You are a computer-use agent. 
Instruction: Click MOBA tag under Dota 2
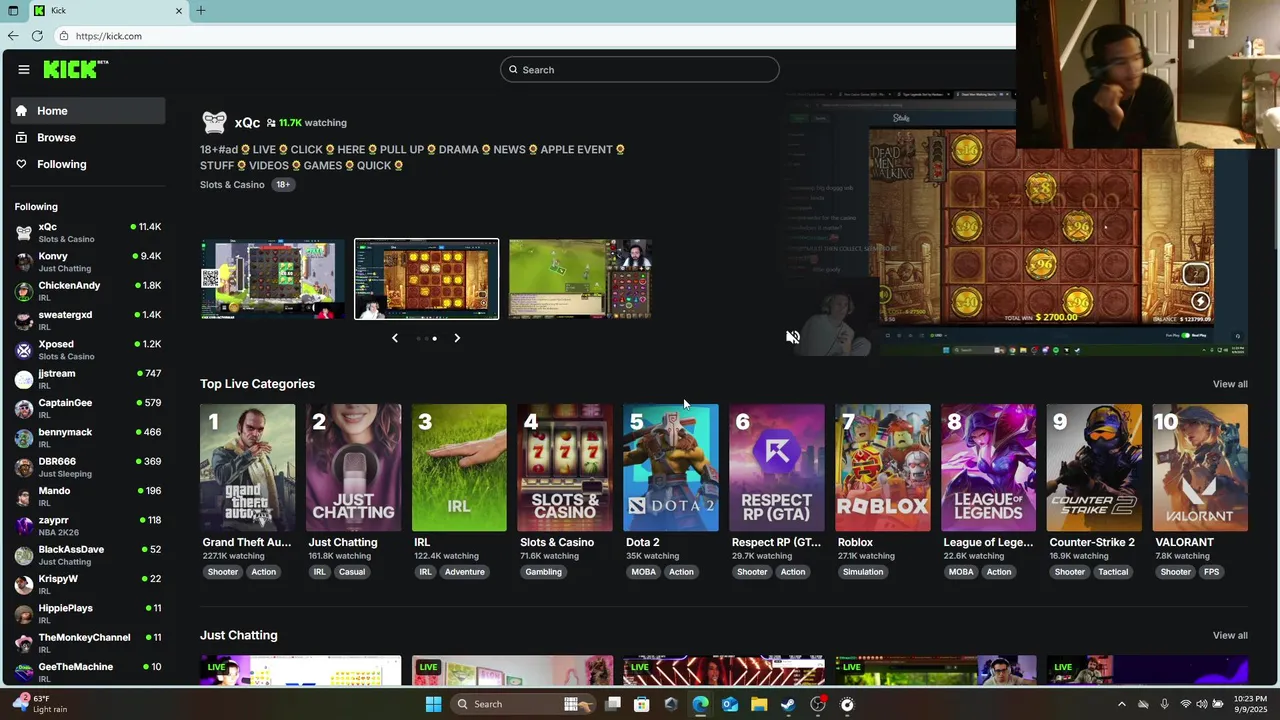[x=644, y=572]
